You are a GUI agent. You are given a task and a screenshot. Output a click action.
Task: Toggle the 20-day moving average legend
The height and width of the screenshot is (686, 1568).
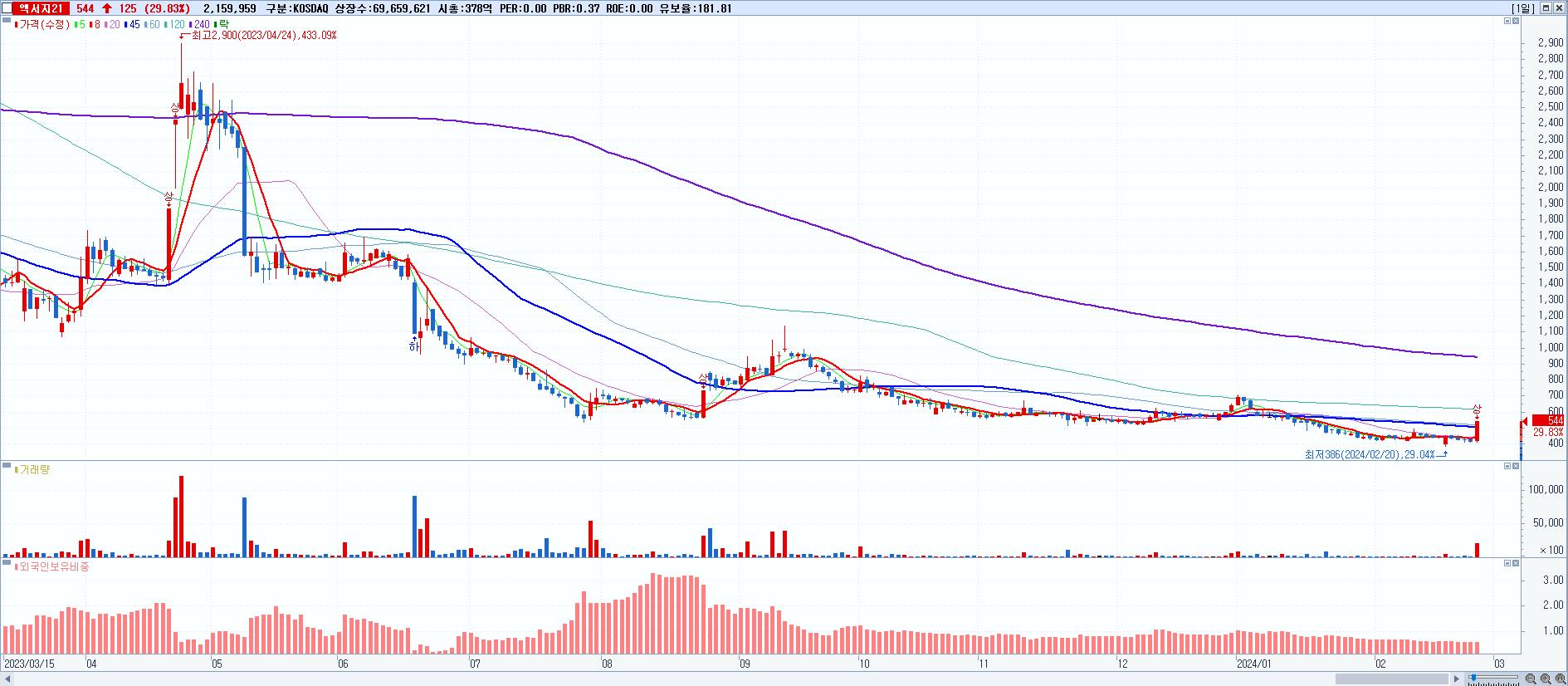[x=111, y=25]
